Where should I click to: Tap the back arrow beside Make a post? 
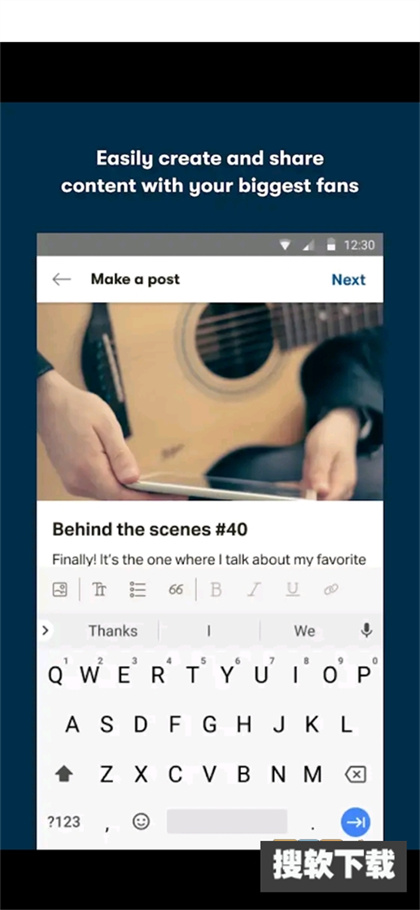[61, 280]
